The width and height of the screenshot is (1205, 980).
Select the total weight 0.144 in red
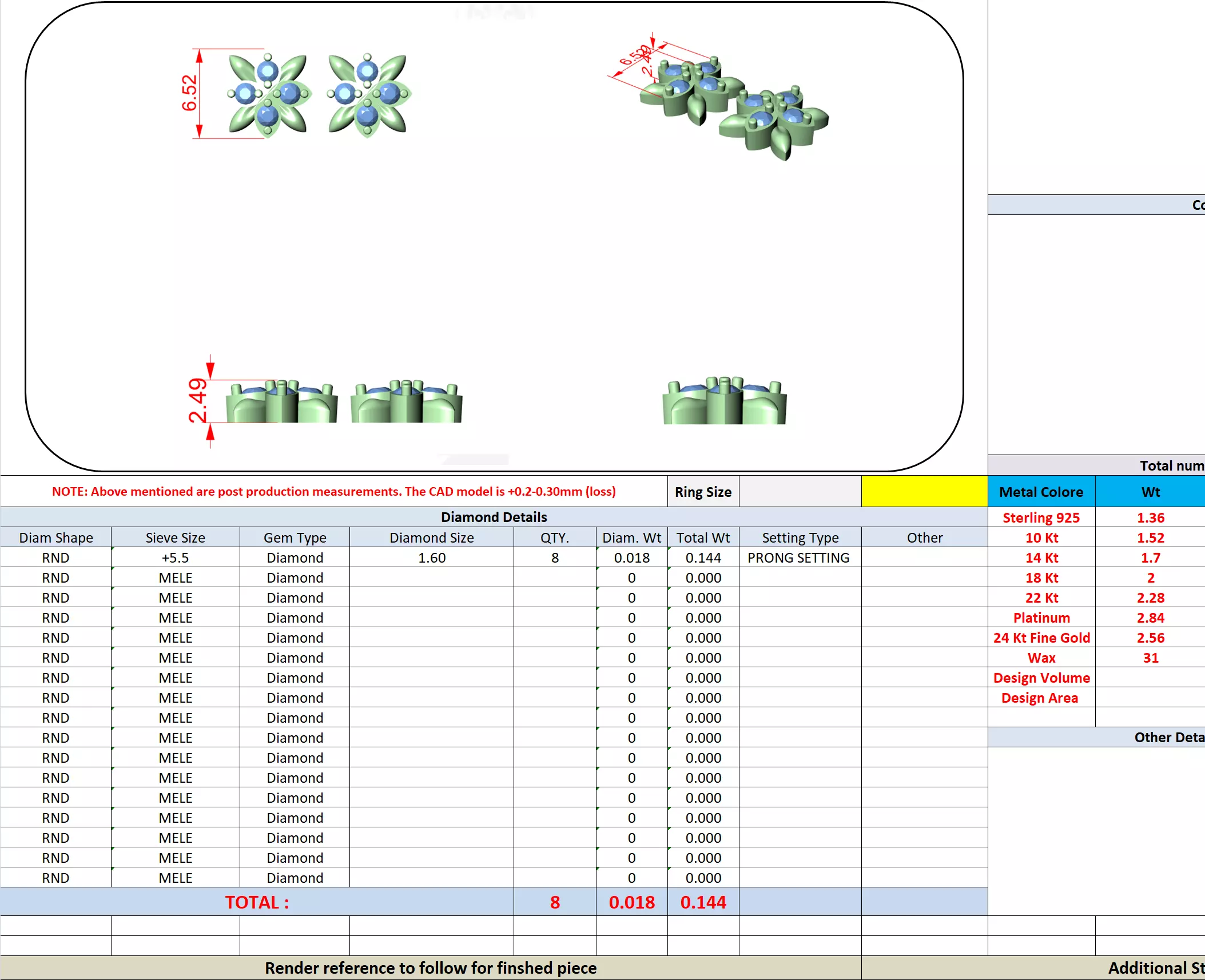pyautogui.click(x=702, y=902)
